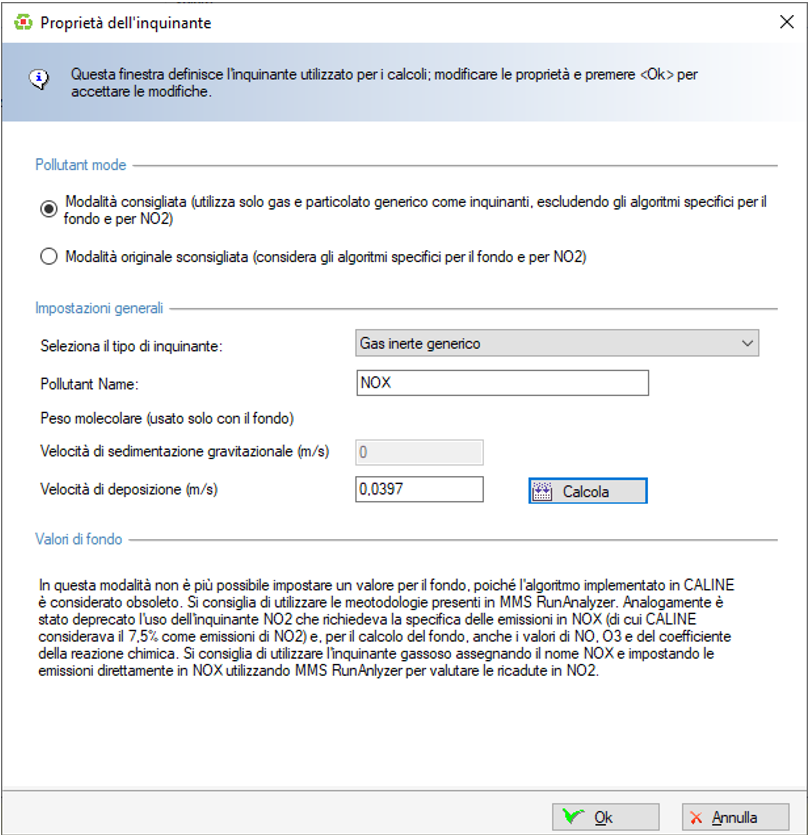The height and width of the screenshot is (838, 809).
Task: Click the greyed-out sedimentazione gravitazionale field
Action: pyautogui.click(x=419, y=452)
